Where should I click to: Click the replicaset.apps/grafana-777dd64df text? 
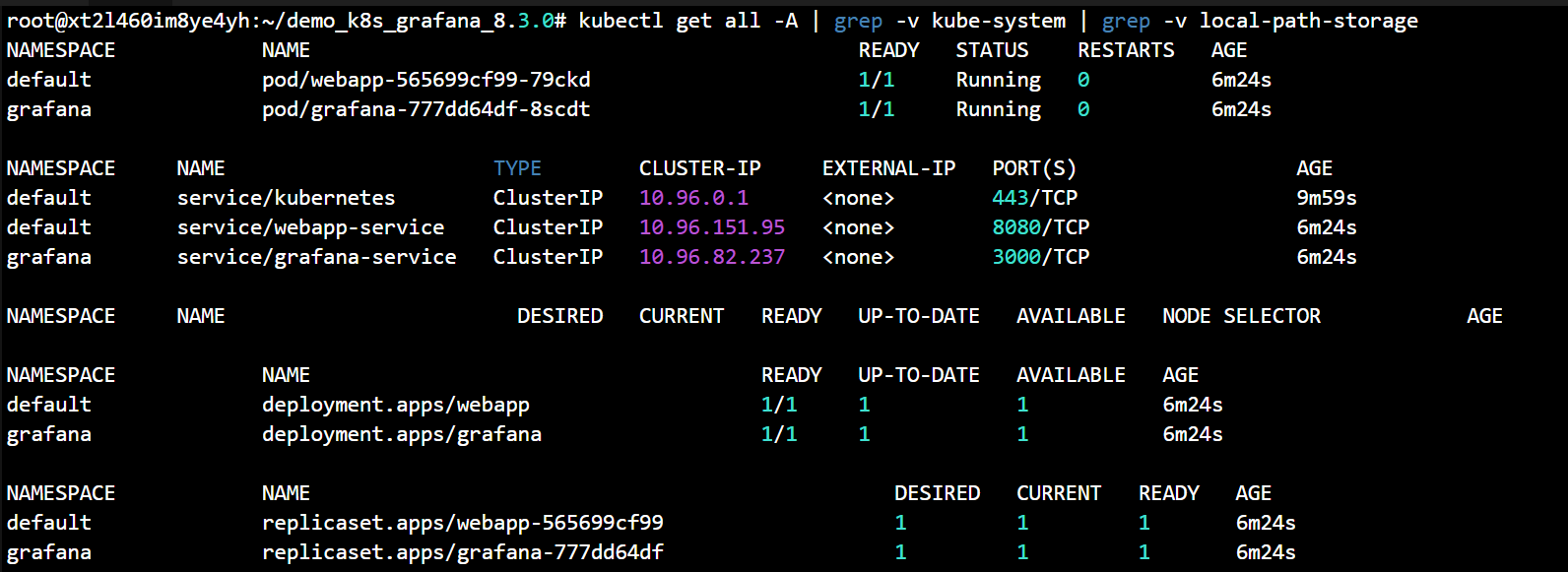pos(462,552)
